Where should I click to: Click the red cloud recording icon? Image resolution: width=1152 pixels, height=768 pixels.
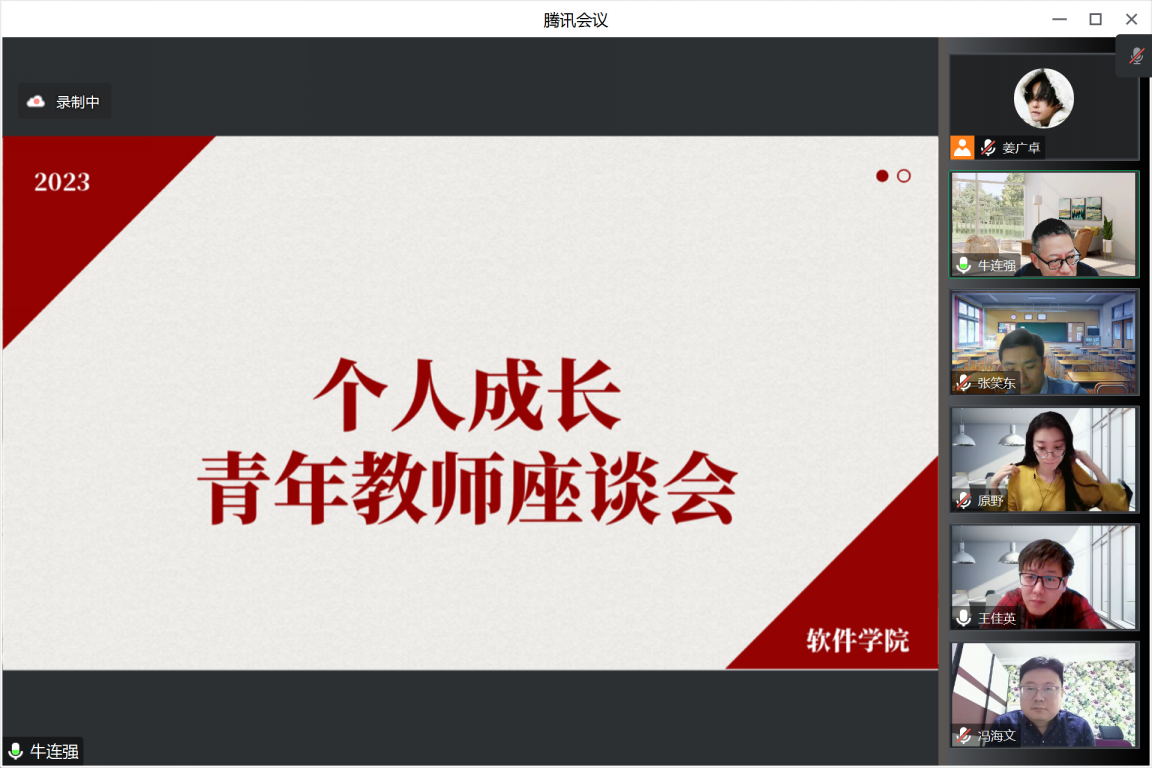(x=36, y=101)
